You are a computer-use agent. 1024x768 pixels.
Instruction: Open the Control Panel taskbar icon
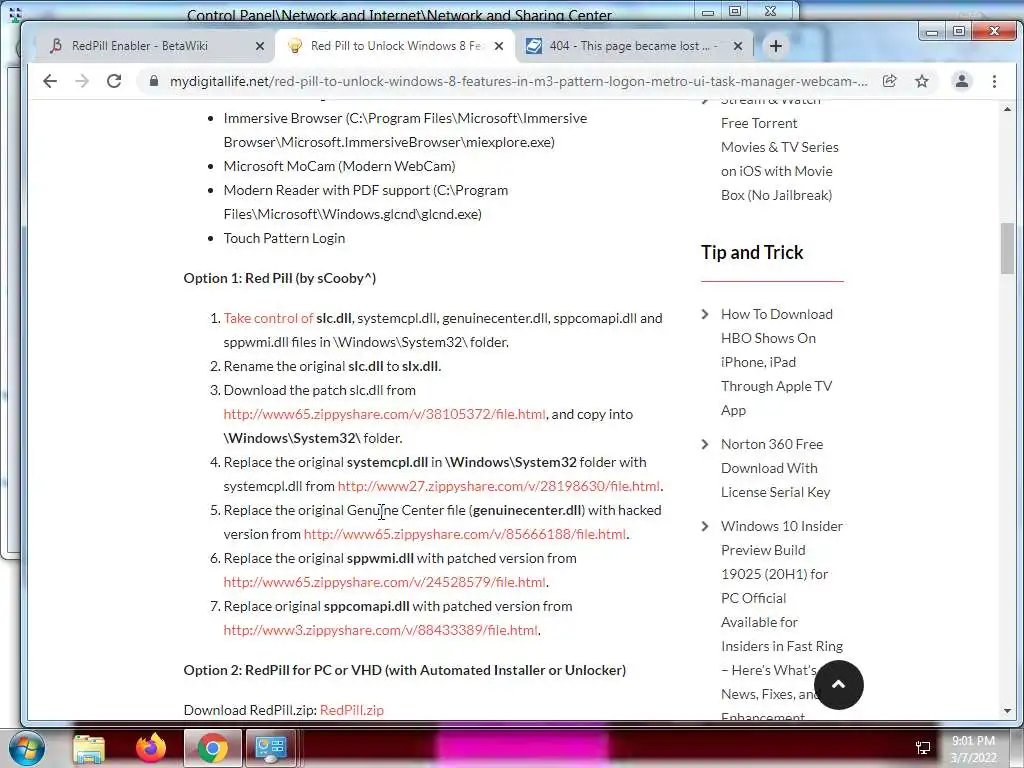click(x=270, y=748)
